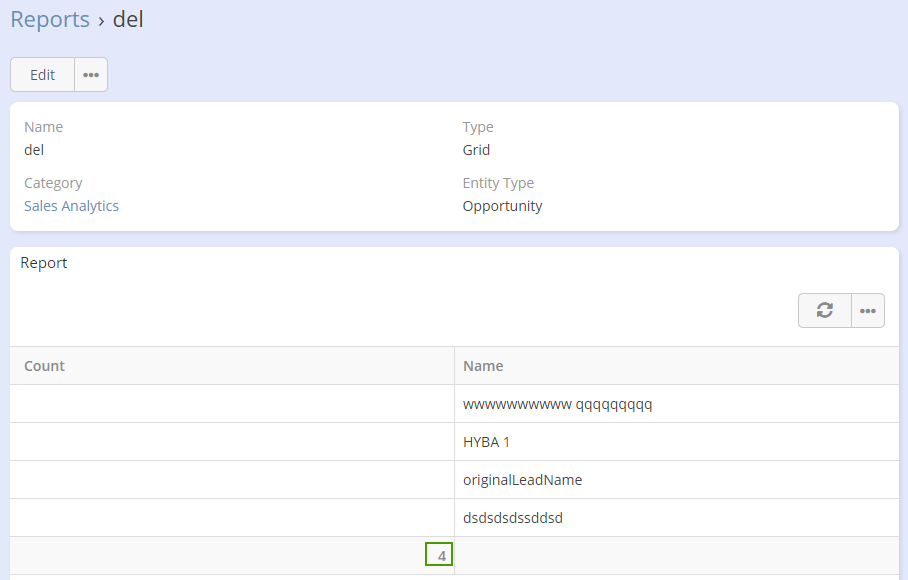Click the Reports breadcrumb link
908x580 pixels.
(50, 19)
